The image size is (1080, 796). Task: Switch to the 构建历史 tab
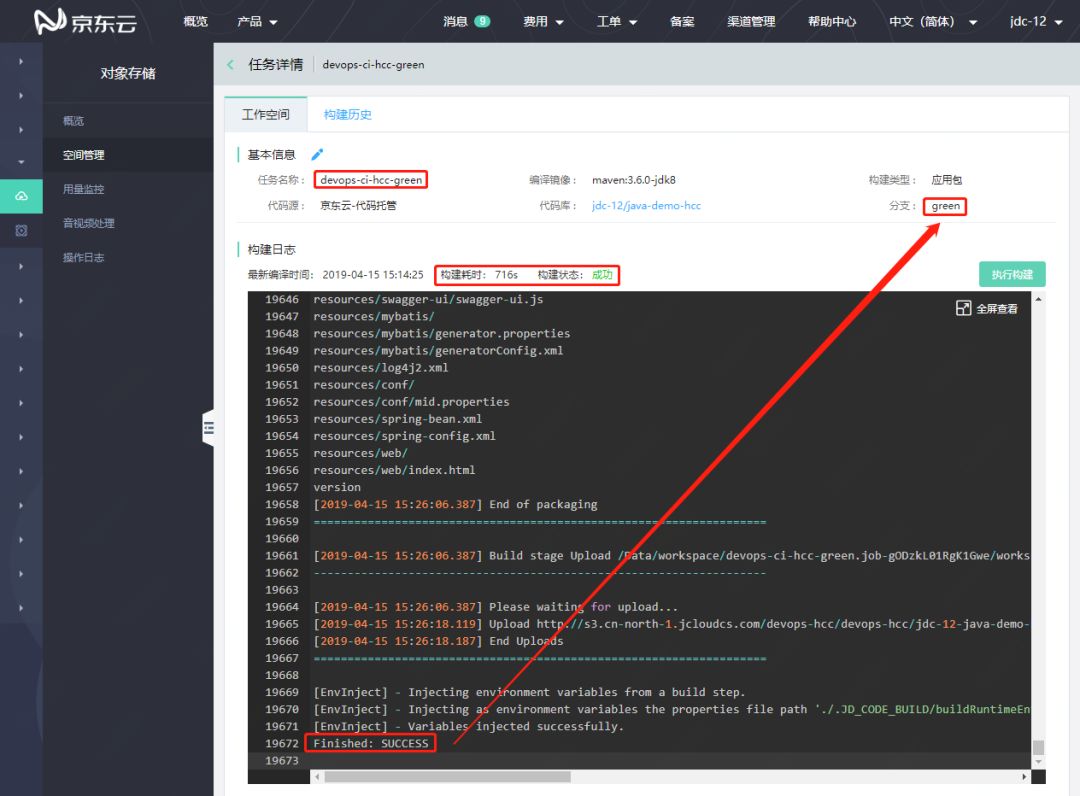[x=348, y=114]
